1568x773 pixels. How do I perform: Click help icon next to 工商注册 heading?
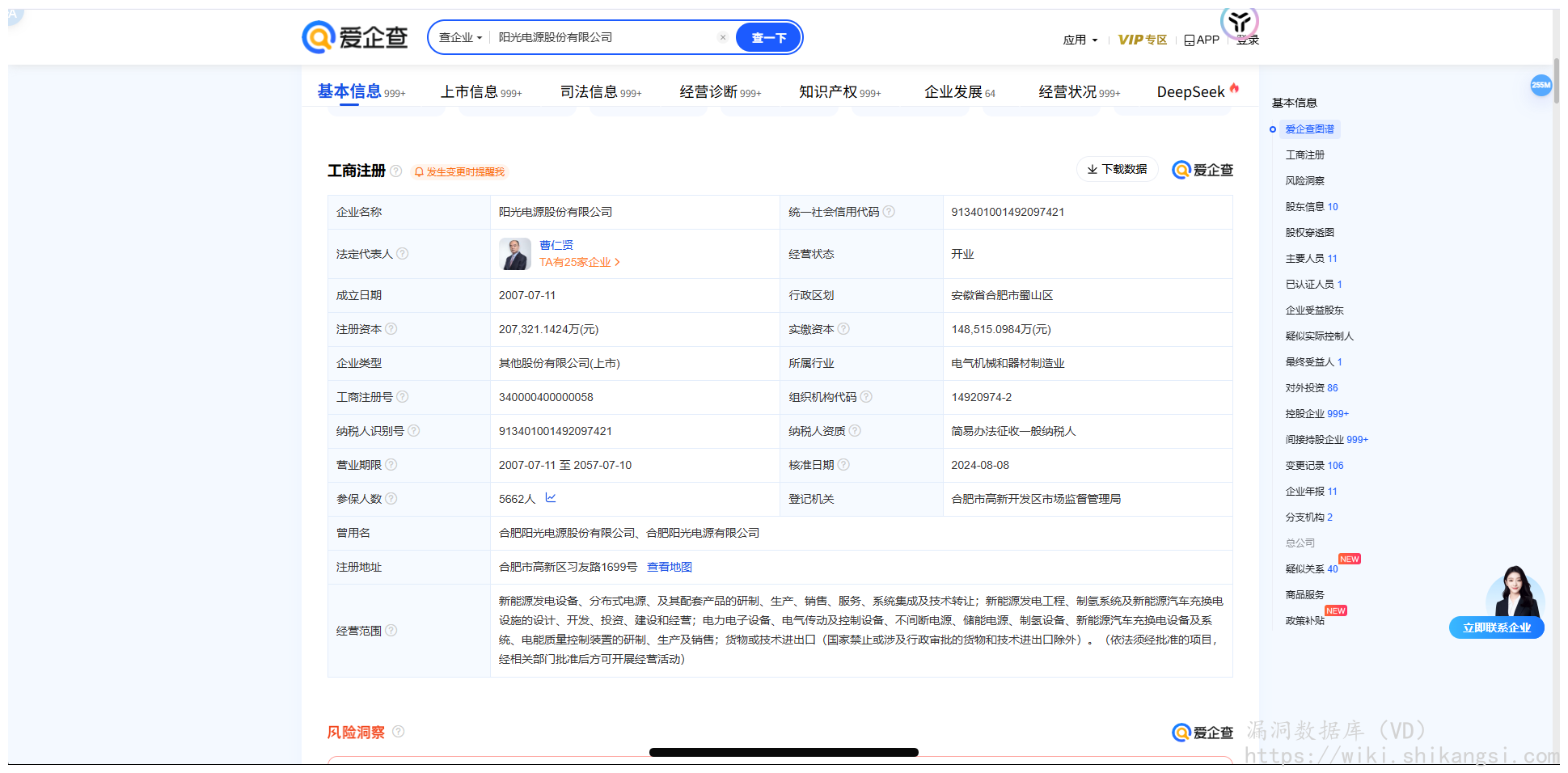point(396,171)
